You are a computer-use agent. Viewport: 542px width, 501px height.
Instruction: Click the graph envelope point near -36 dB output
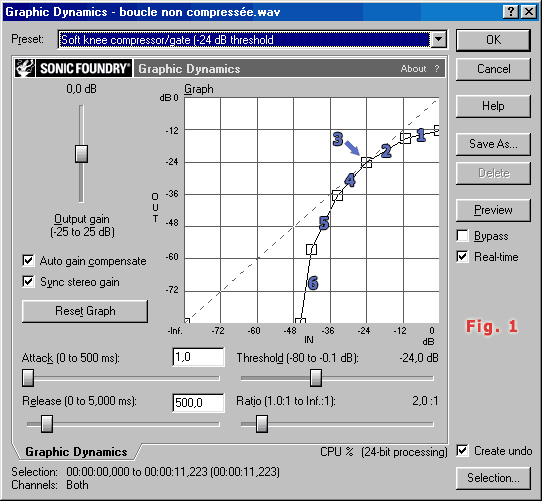(x=337, y=195)
